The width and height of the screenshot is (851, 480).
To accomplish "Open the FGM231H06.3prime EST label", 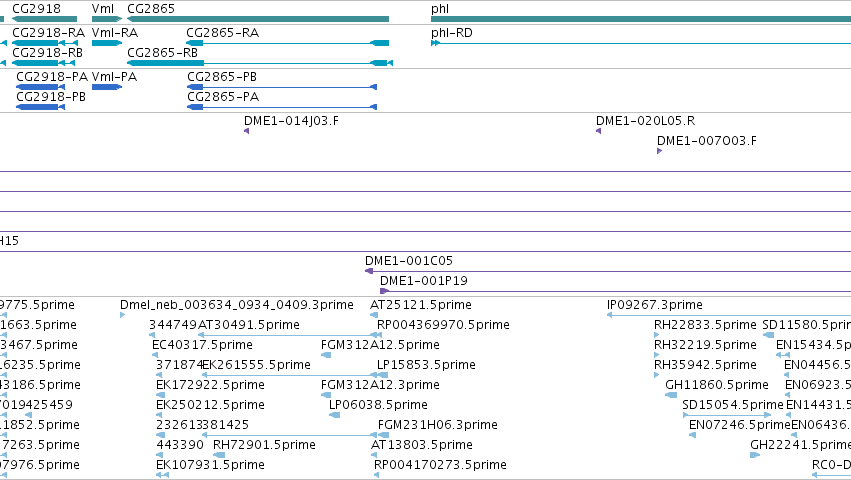I will [437, 425].
